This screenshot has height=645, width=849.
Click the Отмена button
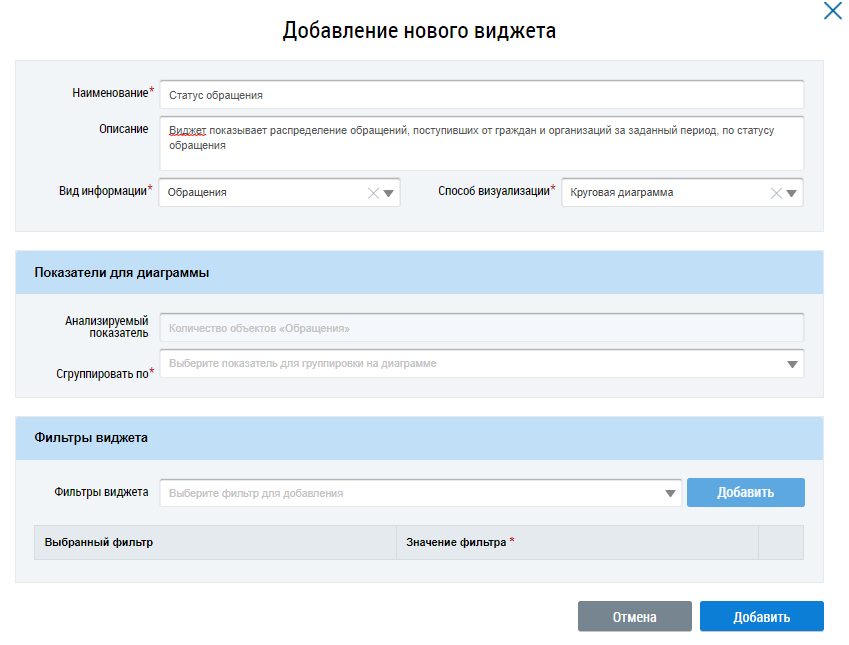tap(634, 617)
